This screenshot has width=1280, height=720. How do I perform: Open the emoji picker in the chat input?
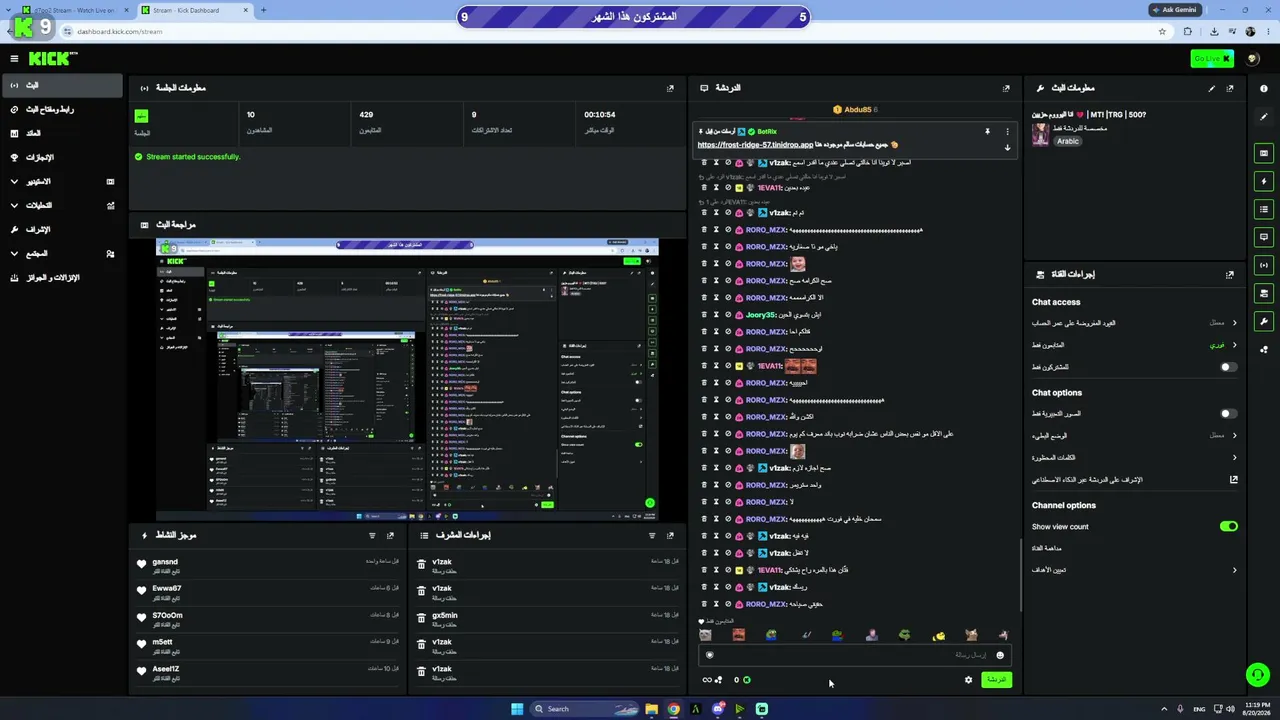(1000, 656)
